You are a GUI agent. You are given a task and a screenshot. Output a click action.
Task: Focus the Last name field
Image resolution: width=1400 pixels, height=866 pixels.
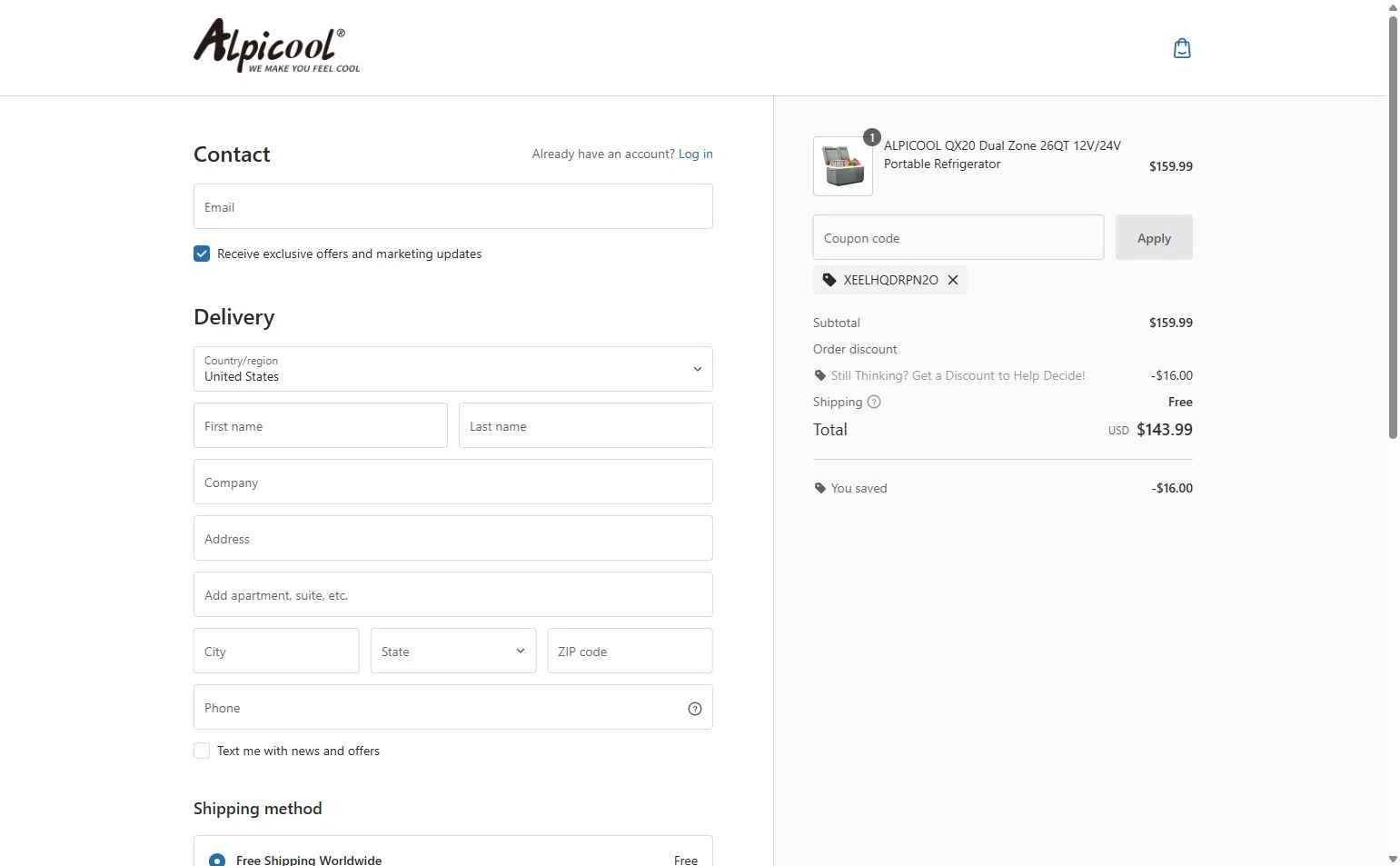(x=586, y=425)
